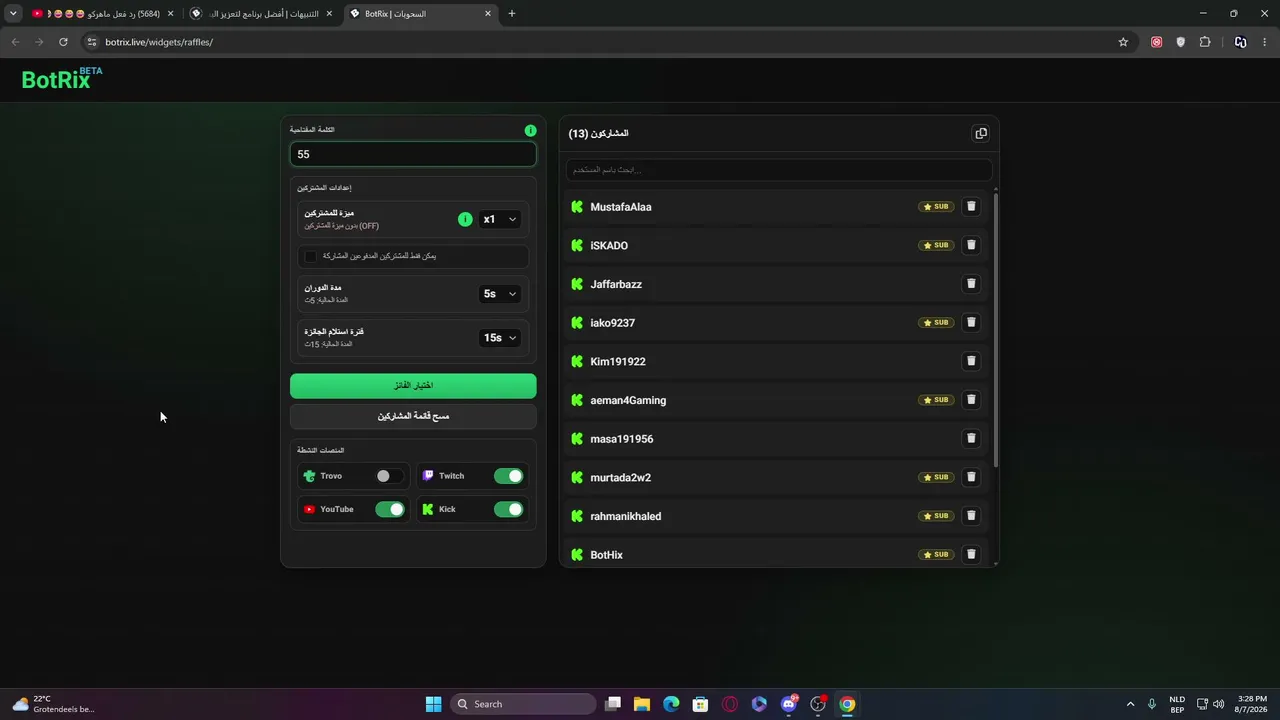Open the Windows Start menu
Screen dimensions: 1280x720
coord(433,704)
